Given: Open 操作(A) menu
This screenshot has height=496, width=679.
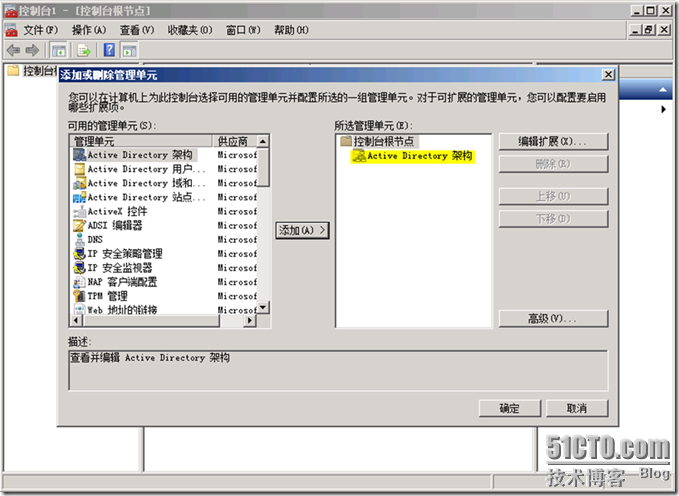Looking at the screenshot, I should pyautogui.click(x=89, y=30).
